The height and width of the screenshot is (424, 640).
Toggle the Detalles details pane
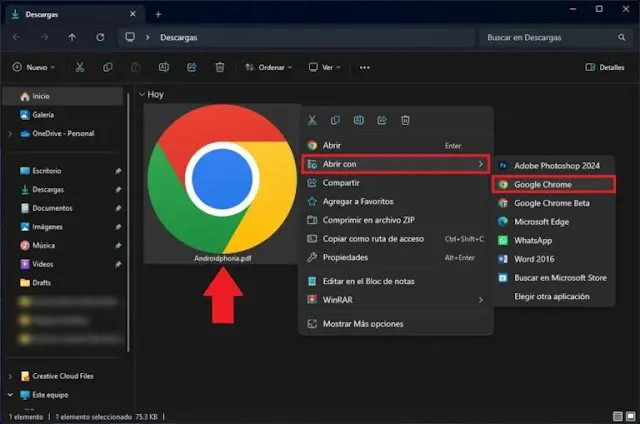[x=604, y=67]
